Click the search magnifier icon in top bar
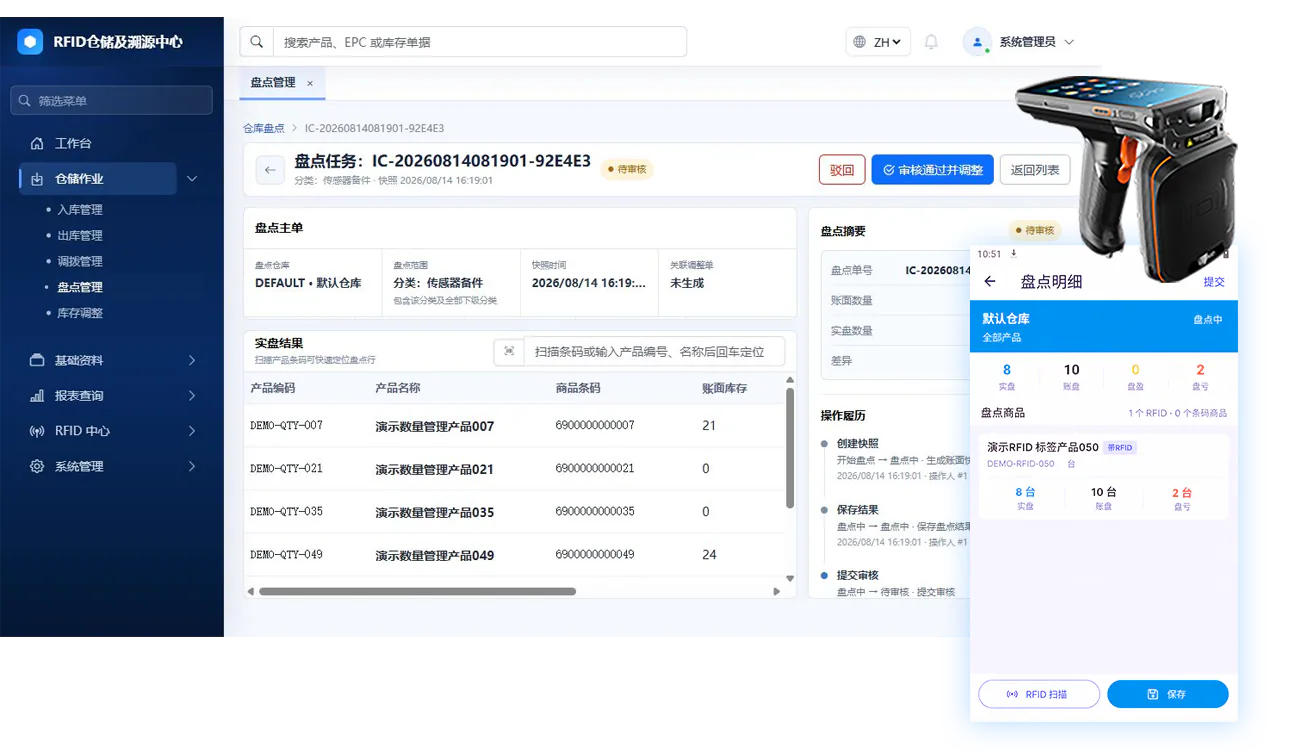 point(257,42)
